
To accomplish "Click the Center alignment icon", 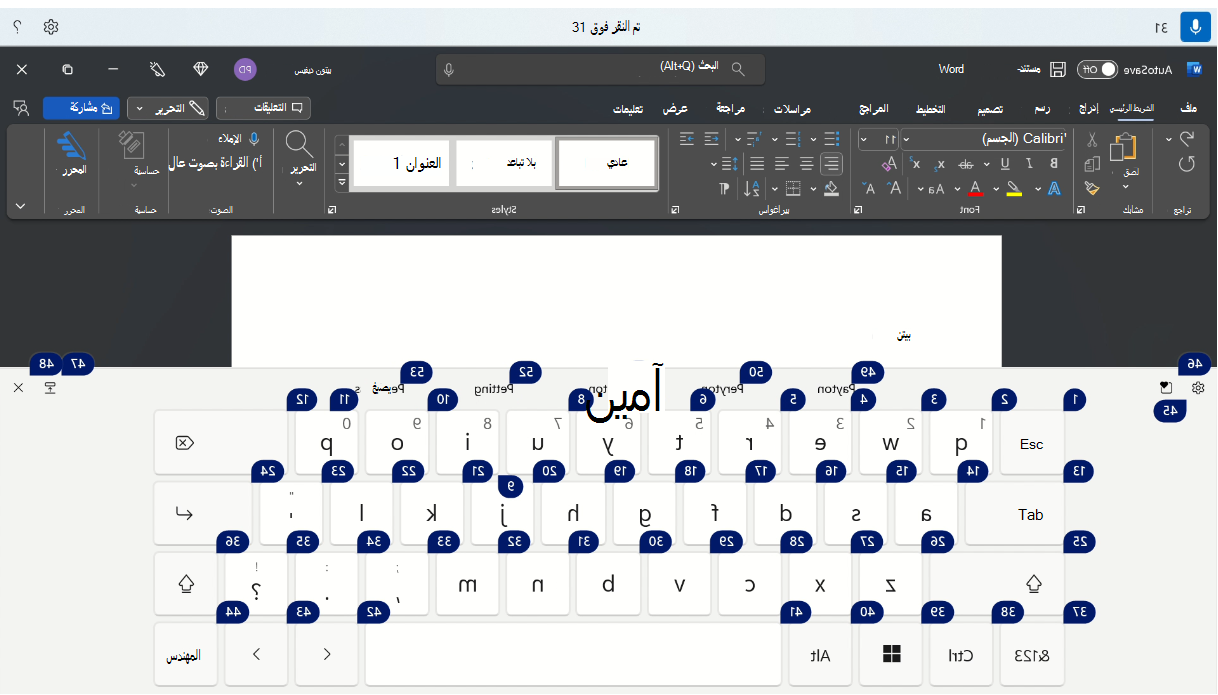I will point(807,164).
